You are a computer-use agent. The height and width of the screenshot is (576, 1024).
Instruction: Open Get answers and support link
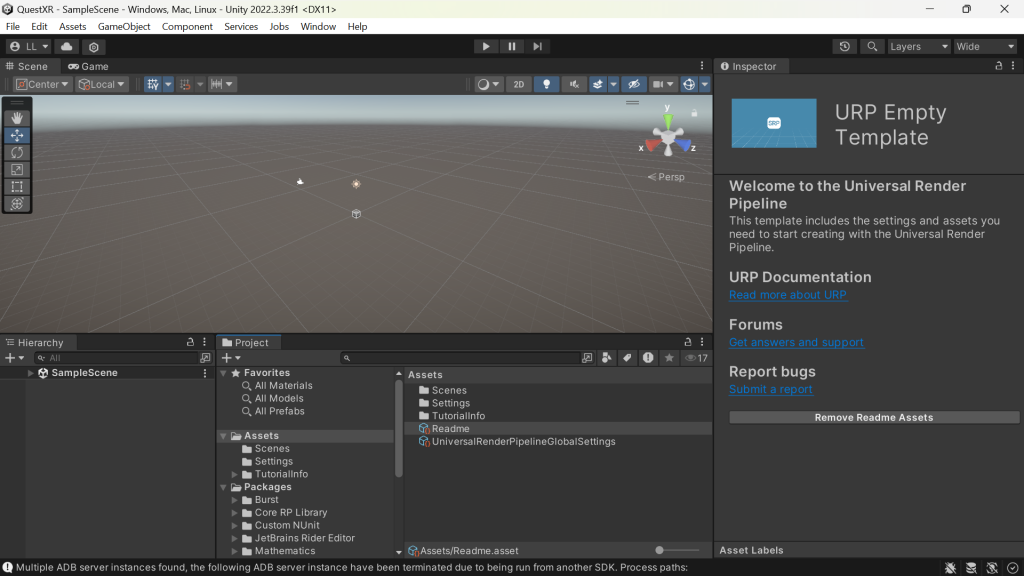(796, 342)
